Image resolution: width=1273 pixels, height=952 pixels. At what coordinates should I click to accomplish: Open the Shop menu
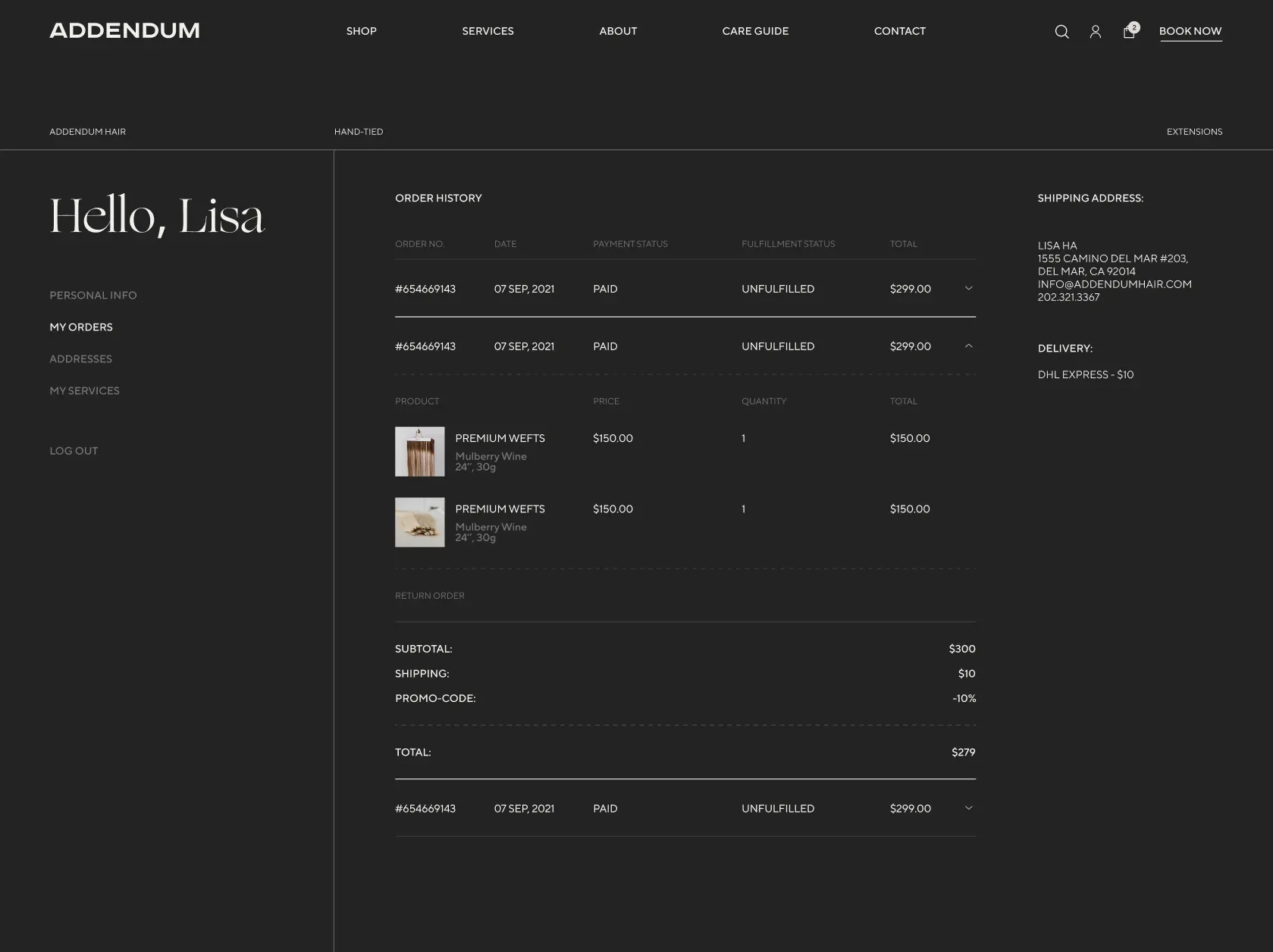[x=361, y=31]
